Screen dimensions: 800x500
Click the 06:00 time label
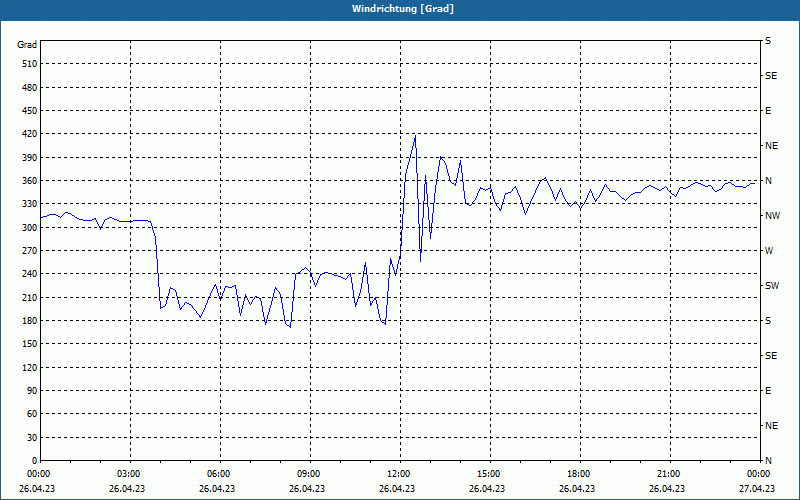(217, 474)
